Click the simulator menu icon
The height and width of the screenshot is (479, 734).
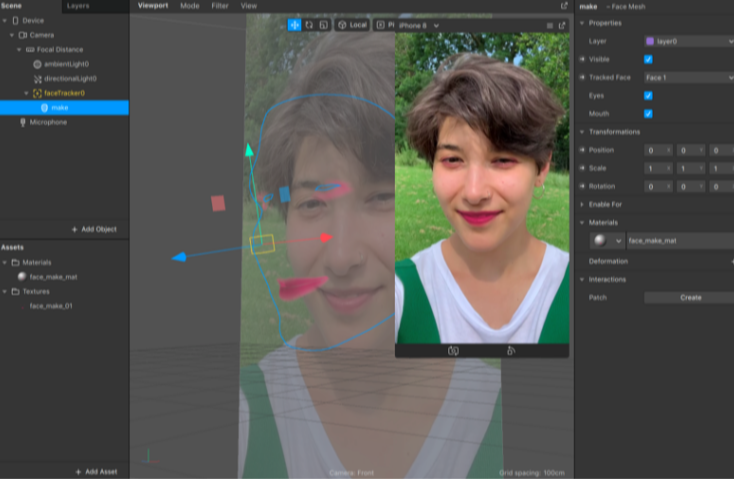[549, 24]
